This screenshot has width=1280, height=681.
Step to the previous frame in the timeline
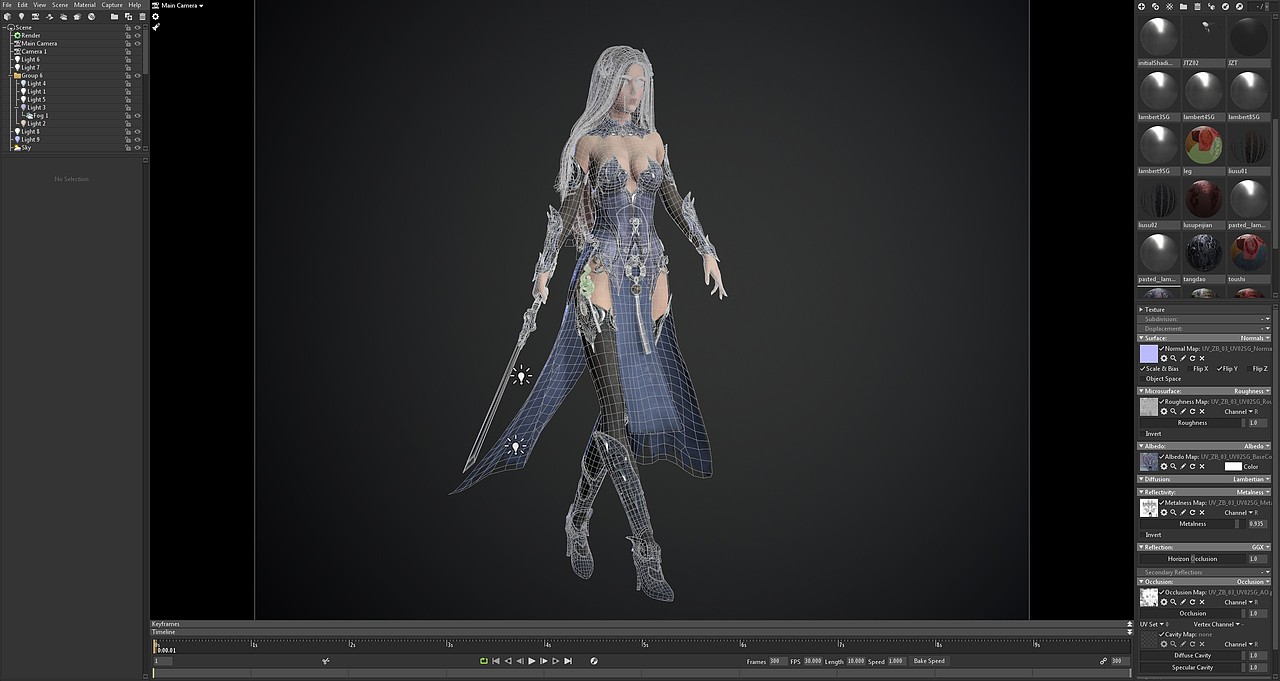pos(520,661)
